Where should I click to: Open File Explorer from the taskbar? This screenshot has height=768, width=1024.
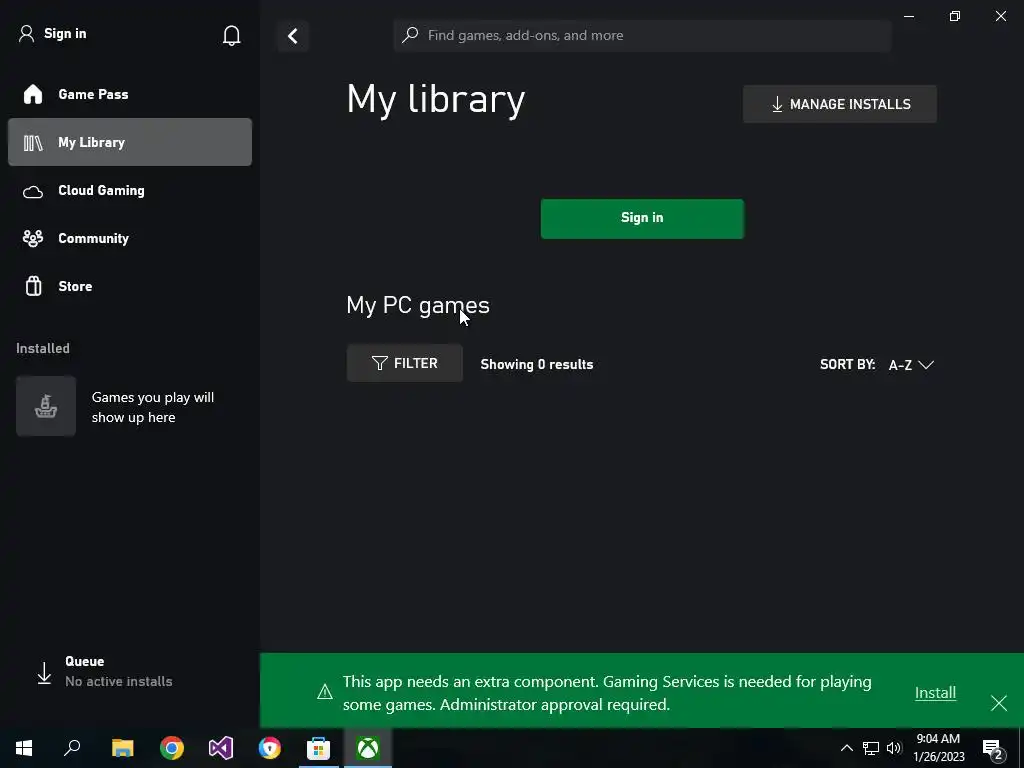[x=122, y=748]
